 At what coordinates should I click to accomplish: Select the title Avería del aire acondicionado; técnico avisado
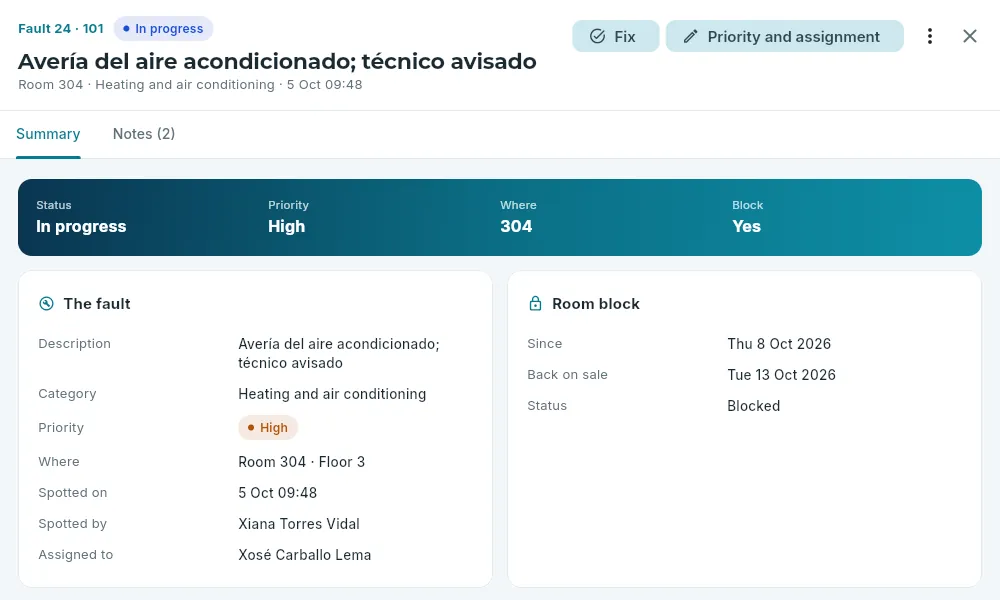(x=277, y=61)
